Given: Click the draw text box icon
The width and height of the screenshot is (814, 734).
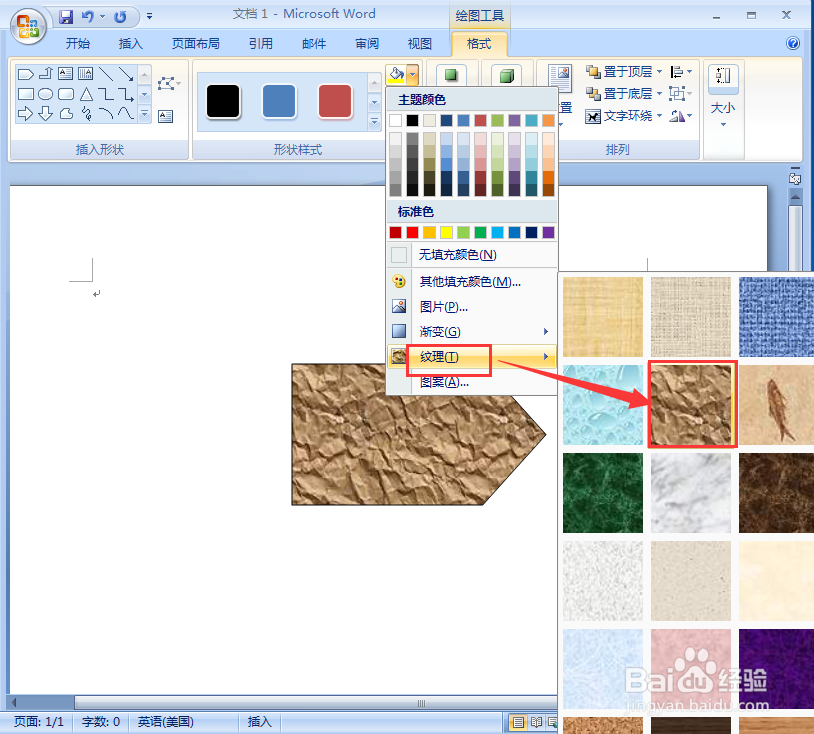Looking at the screenshot, I should 166,116.
